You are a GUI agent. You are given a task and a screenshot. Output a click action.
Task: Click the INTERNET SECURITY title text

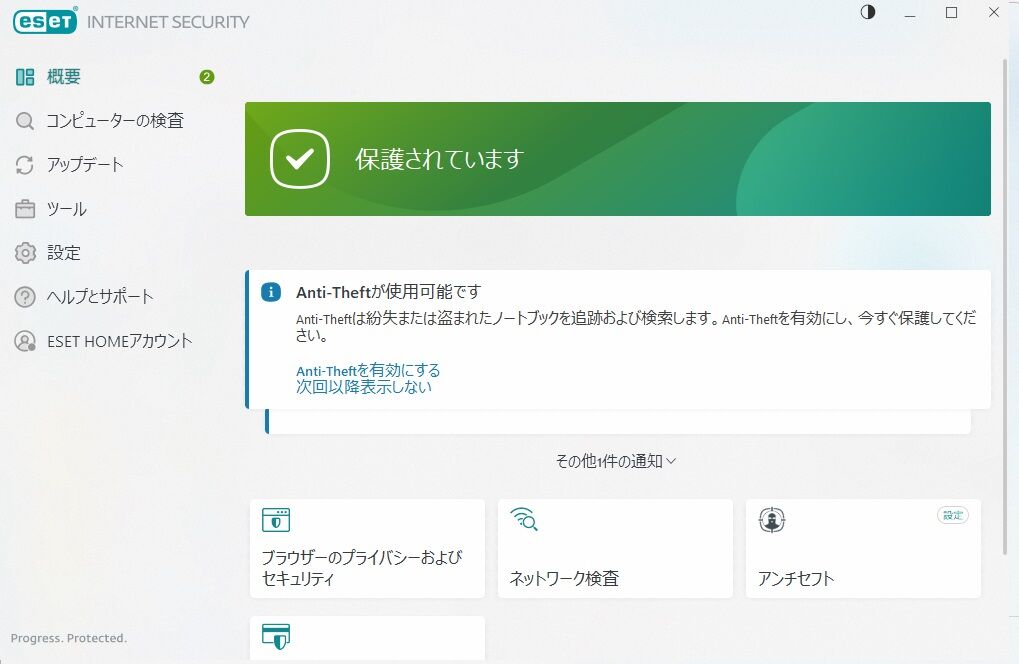(168, 22)
